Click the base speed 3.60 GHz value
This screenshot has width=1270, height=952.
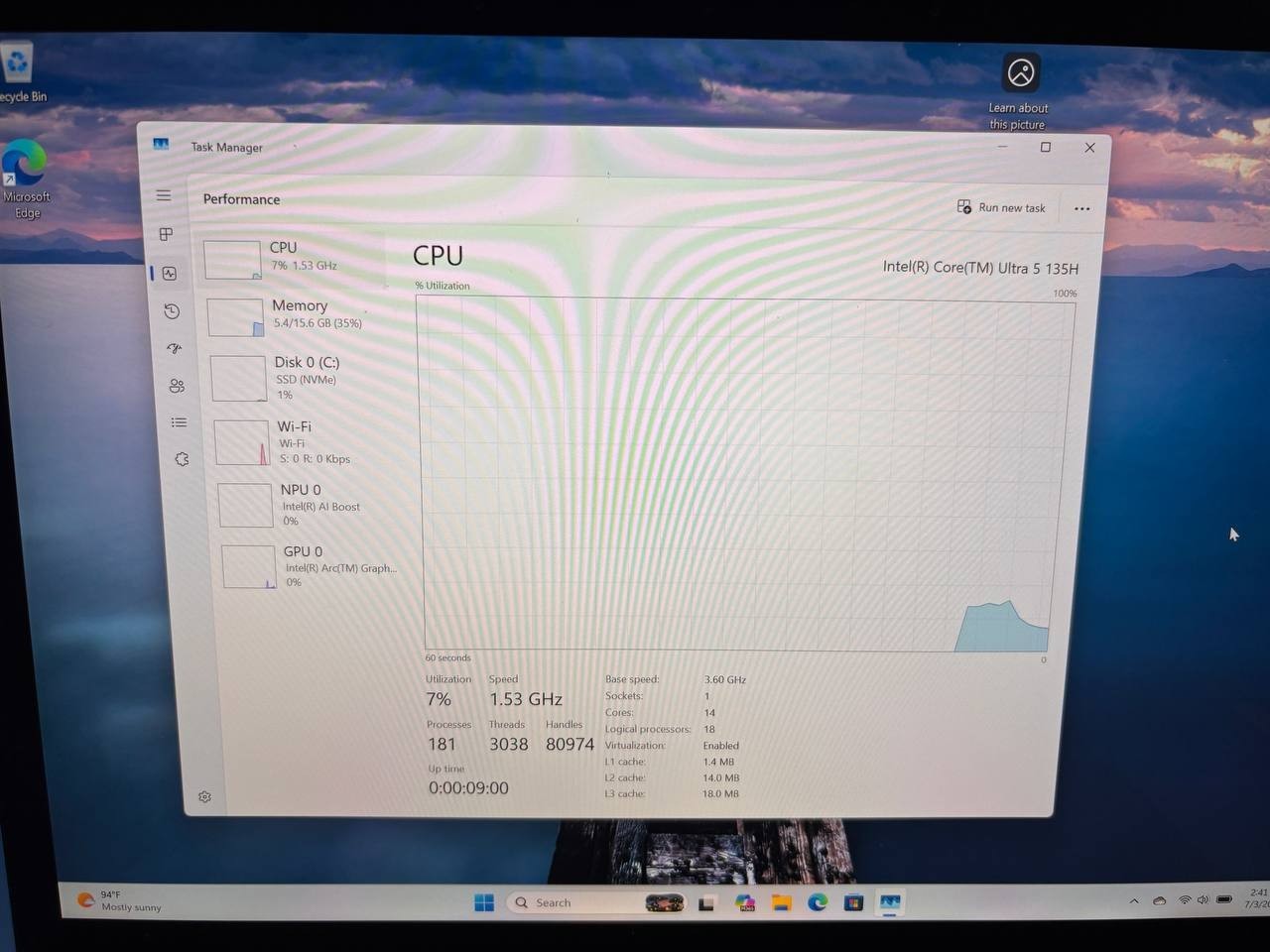(725, 680)
